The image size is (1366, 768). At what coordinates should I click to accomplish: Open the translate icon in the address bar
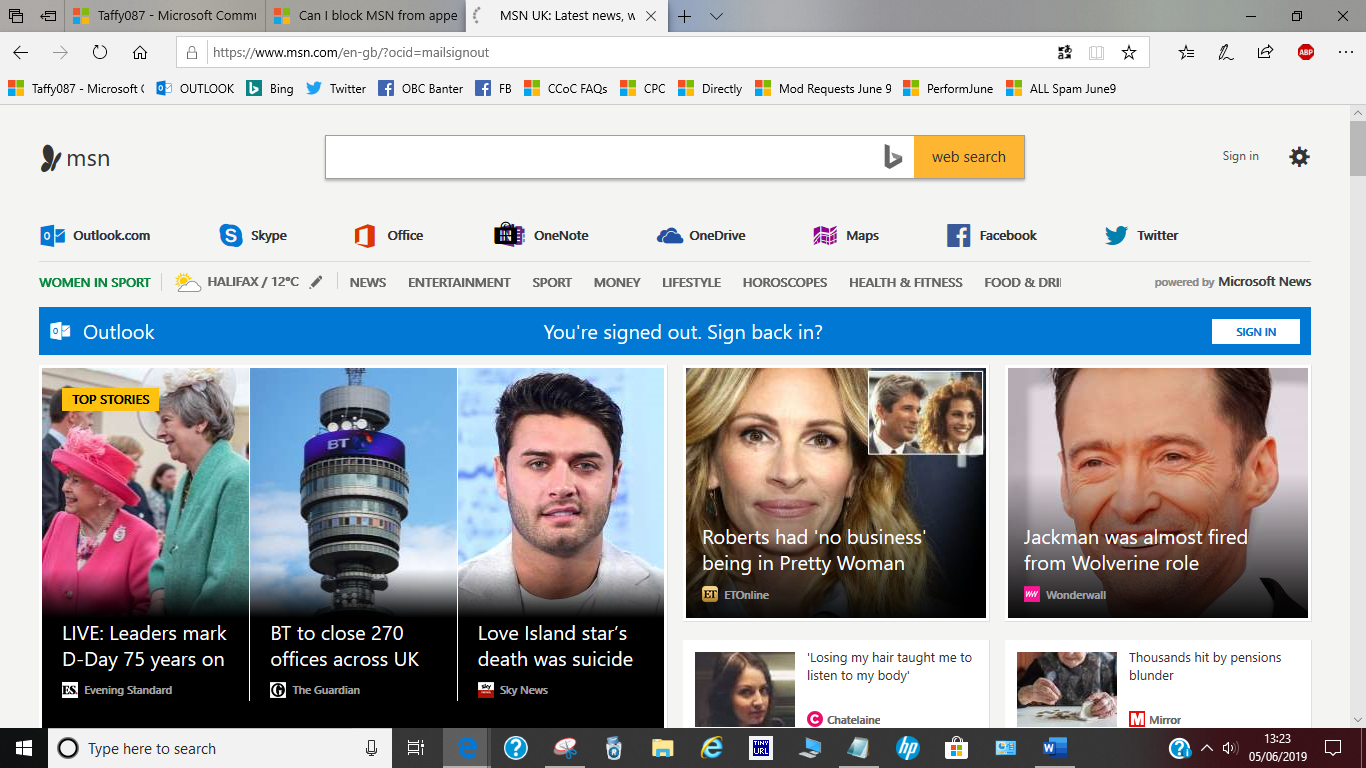point(1064,52)
